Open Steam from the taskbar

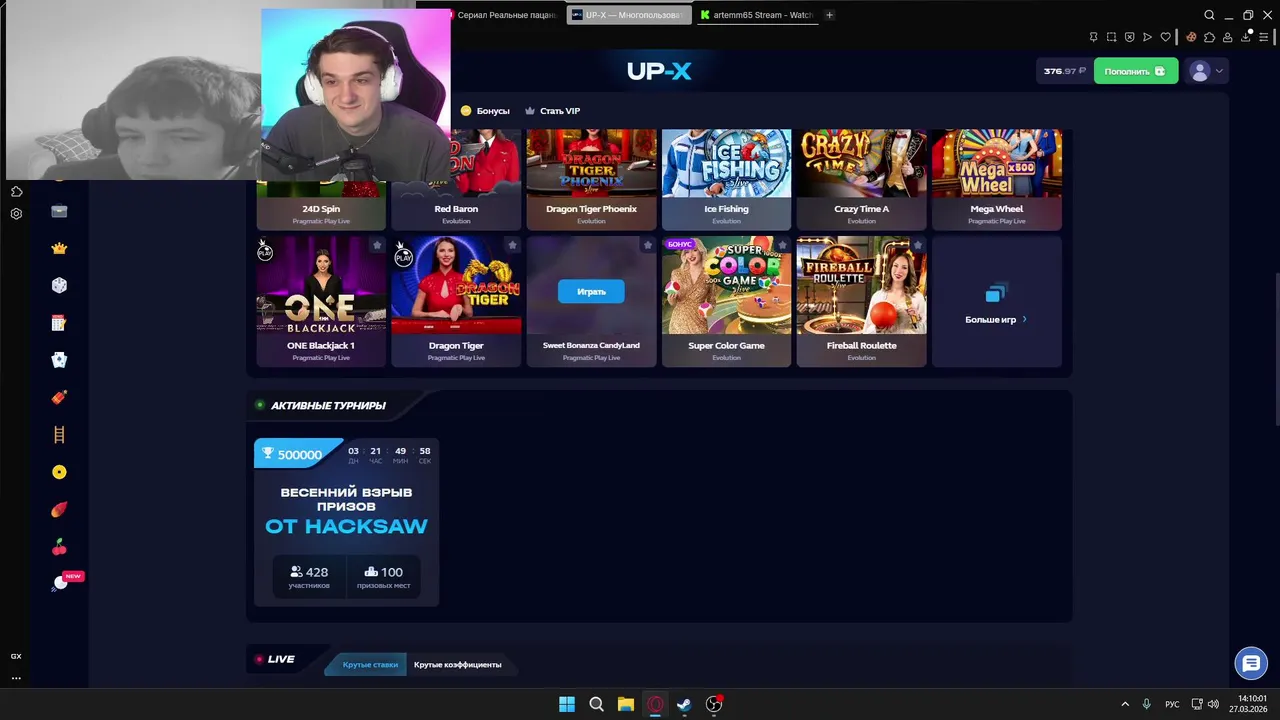(x=684, y=704)
